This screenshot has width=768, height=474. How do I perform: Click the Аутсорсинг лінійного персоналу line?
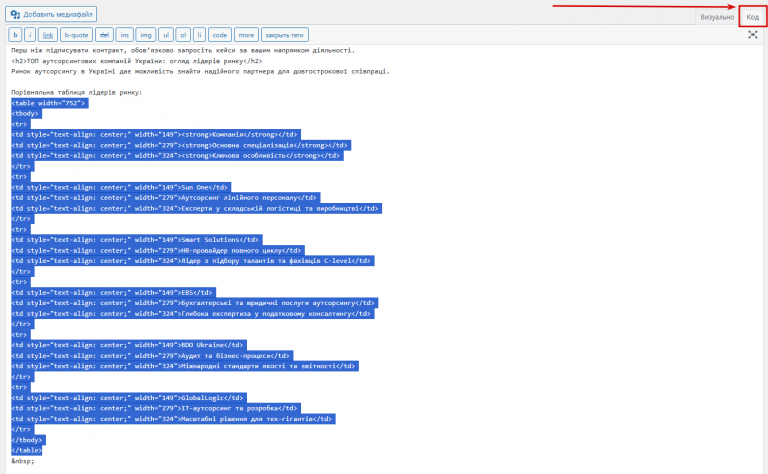coord(166,198)
